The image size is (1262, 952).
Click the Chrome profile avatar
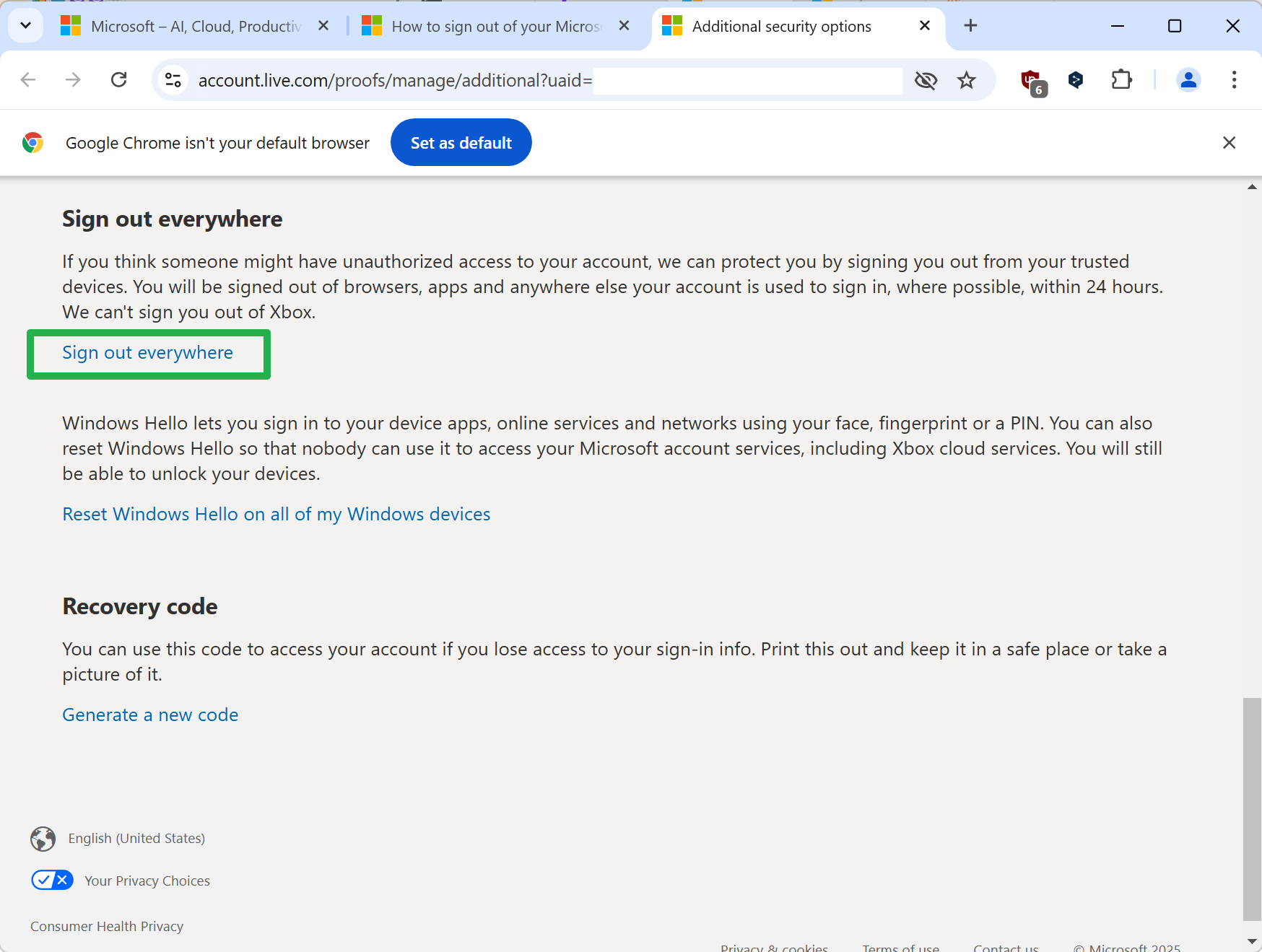(x=1188, y=80)
